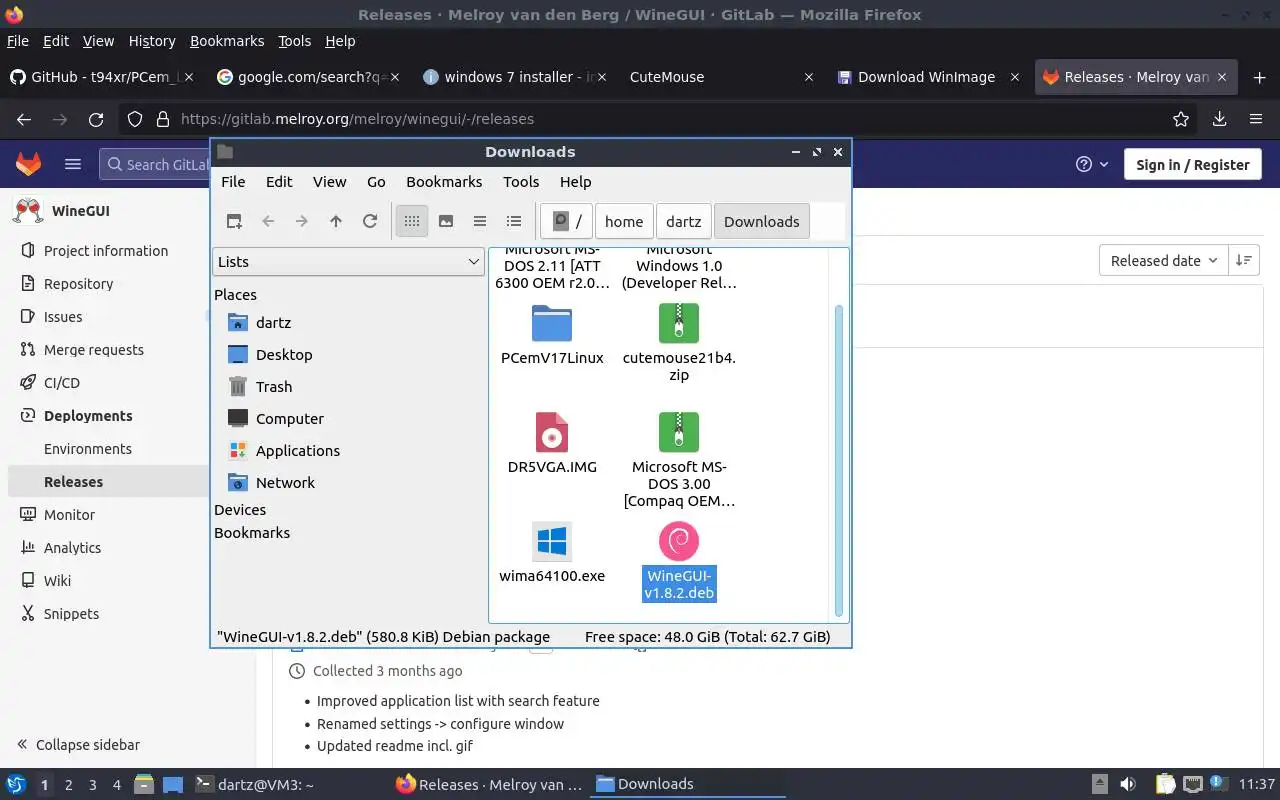Image resolution: width=1280 pixels, height=800 pixels.
Task: Select the Microsoft MS-DOS 3.00 zip icon
Action: pos(679,433)
